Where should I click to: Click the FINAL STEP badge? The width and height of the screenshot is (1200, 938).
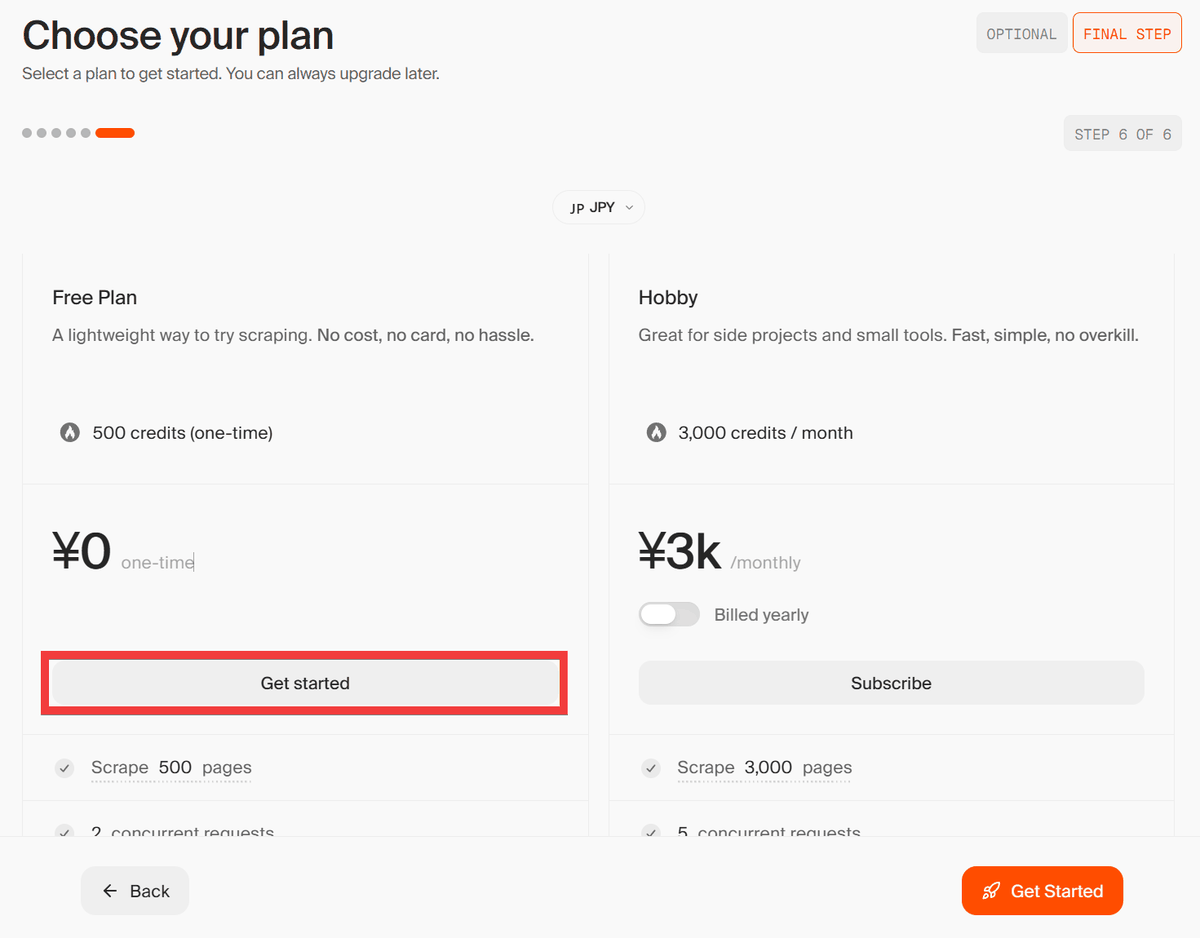tap(1127, 34)
